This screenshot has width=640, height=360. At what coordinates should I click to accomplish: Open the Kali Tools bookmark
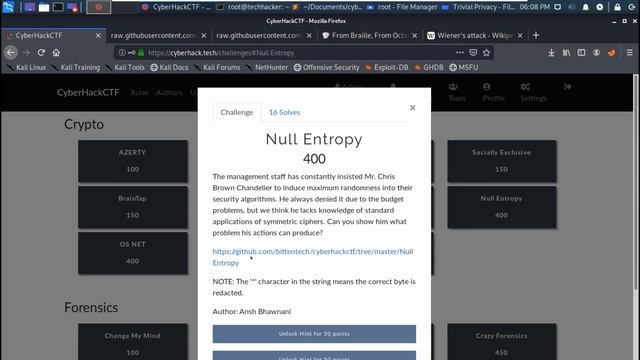point(125,67)
